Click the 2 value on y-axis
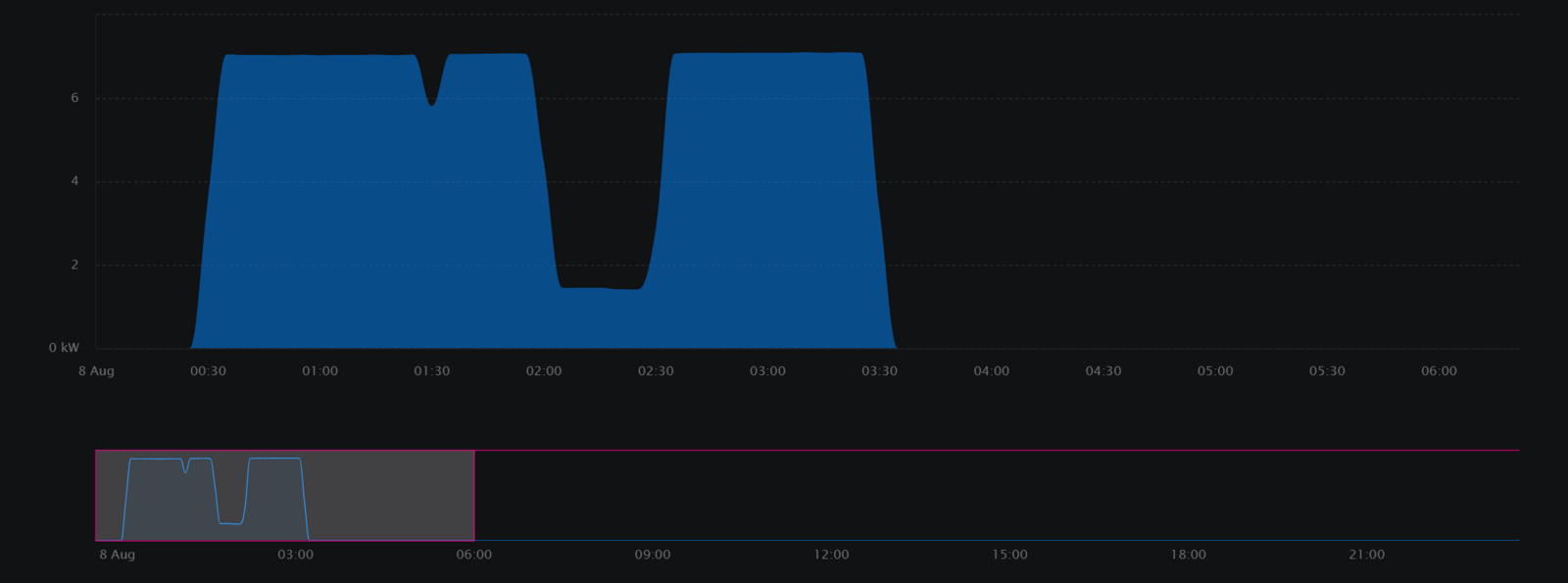This screenshot has width=1568, height=583. (x=74, y=265)
